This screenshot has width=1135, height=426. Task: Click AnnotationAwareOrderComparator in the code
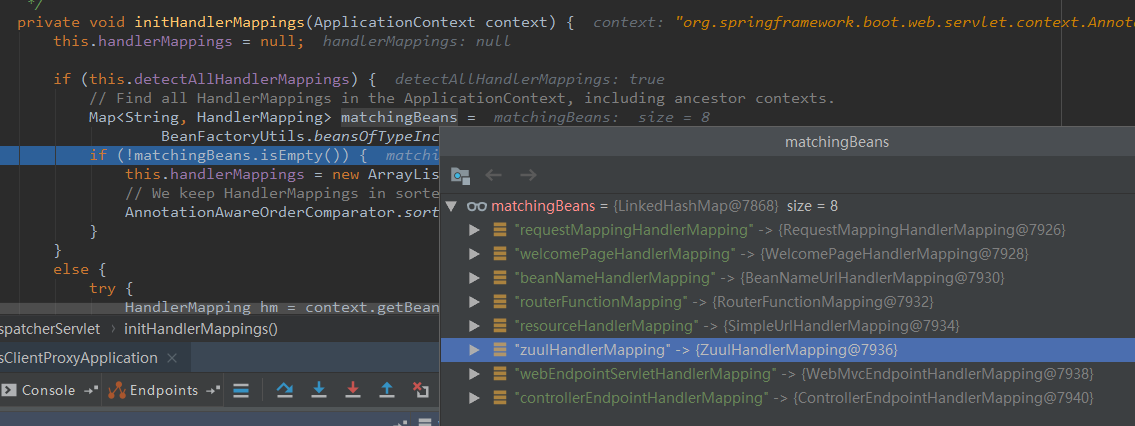pos(260,213)
